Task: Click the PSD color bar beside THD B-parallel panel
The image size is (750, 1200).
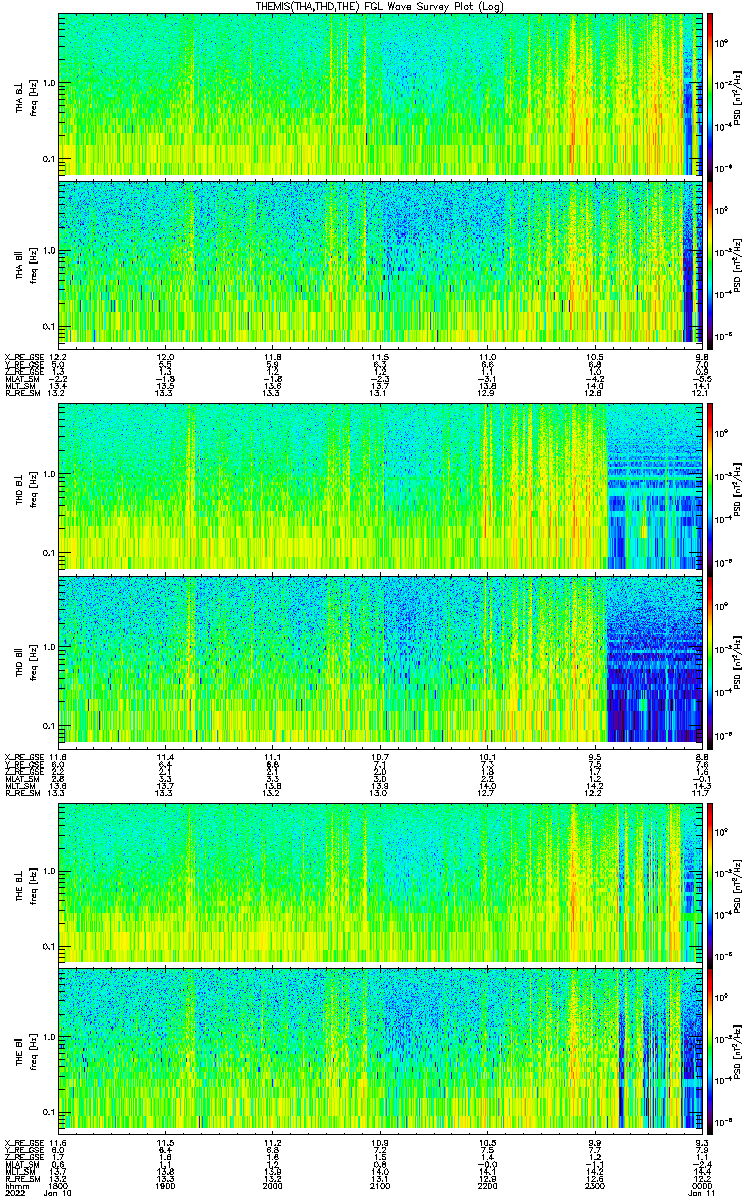Action: point(710,653)
